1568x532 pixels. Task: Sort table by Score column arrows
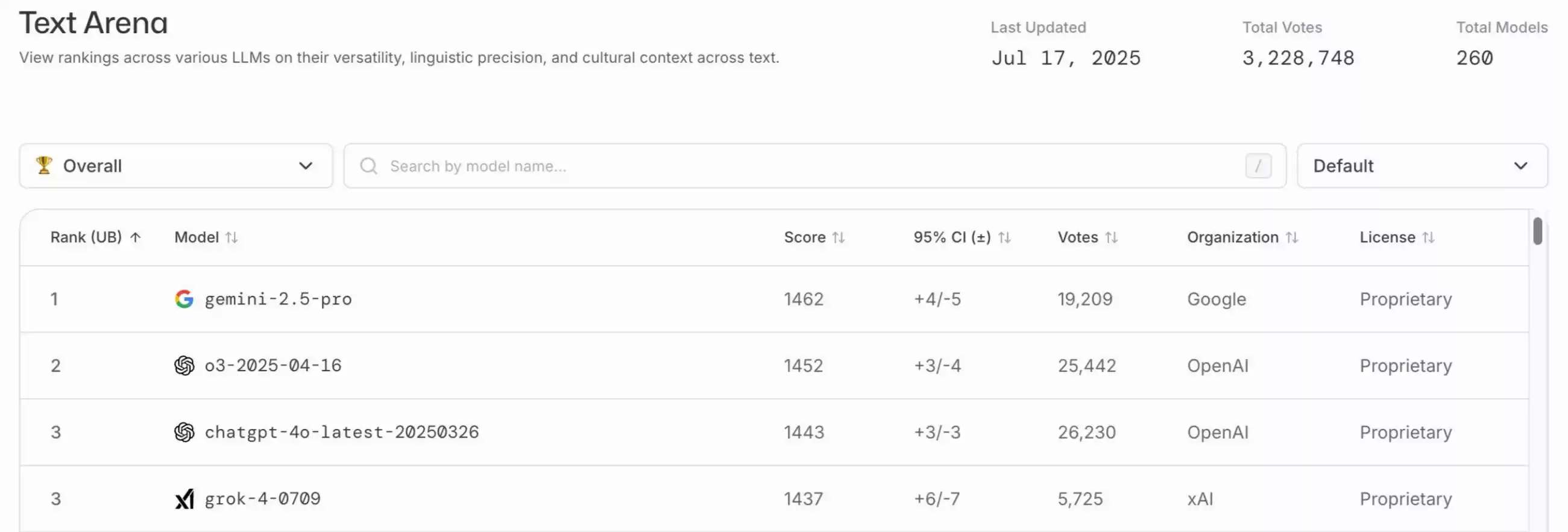tap(838, 237)
